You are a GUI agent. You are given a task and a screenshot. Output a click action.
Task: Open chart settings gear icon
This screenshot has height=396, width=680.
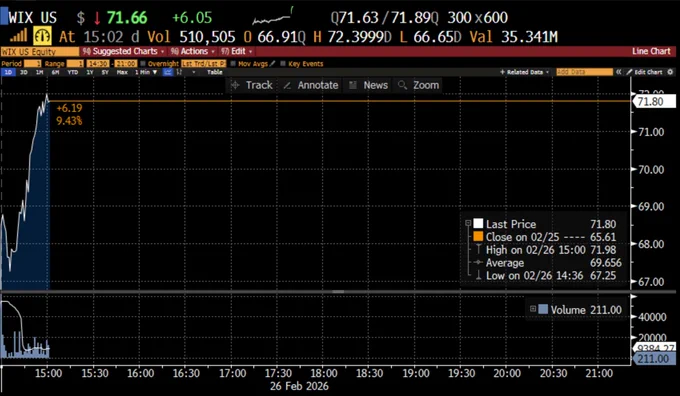[x=670, y=72]
